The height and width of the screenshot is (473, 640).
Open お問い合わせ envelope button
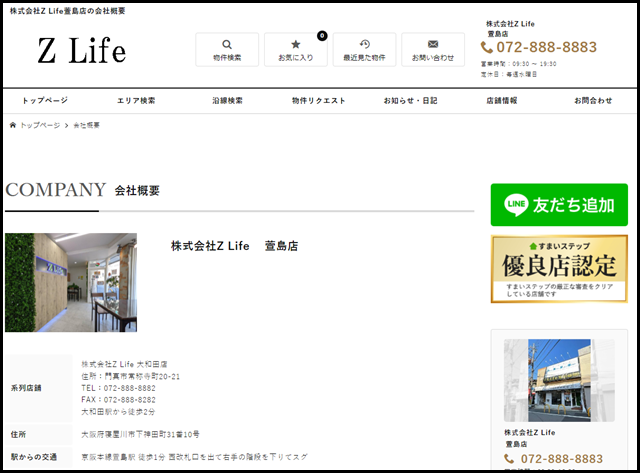[x=433, y=49]
